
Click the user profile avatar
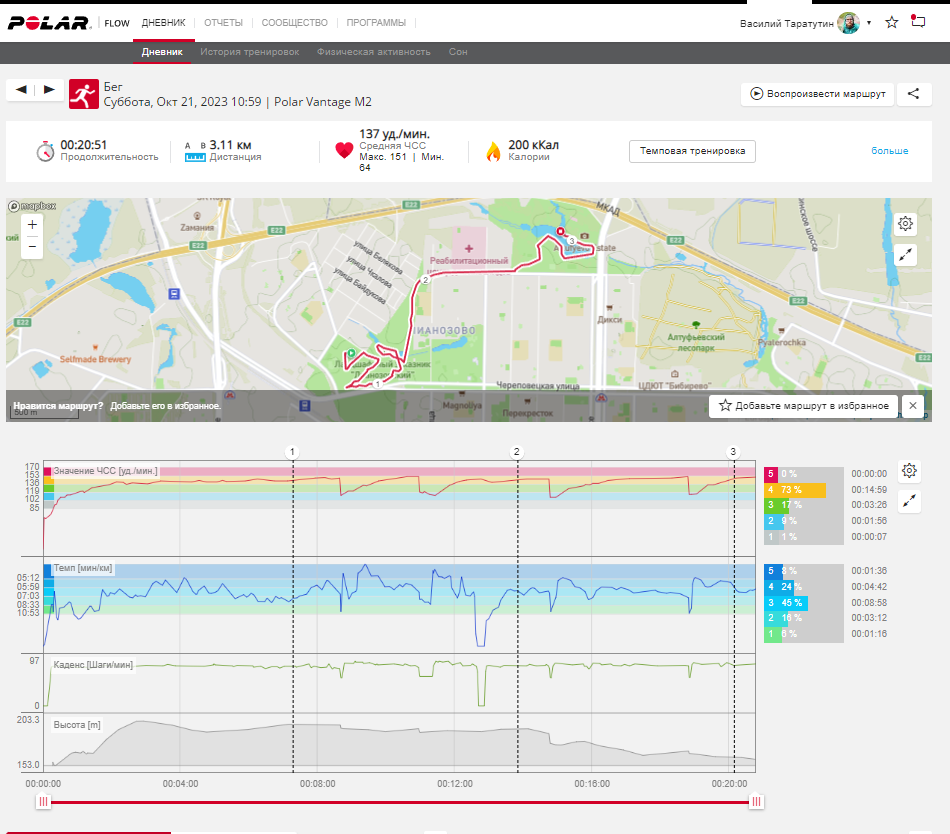coord(848,23)
